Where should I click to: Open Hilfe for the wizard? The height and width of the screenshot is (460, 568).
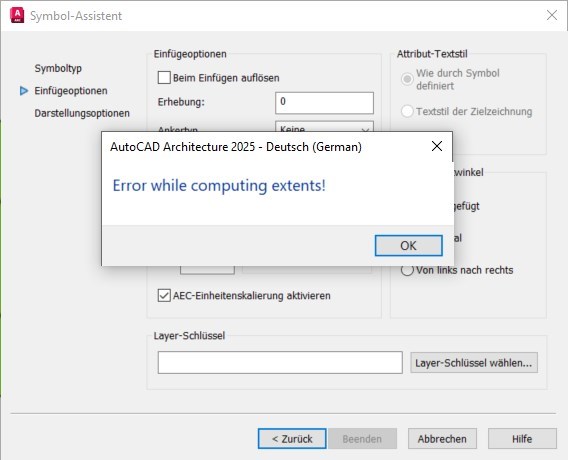tap(522, 439)
